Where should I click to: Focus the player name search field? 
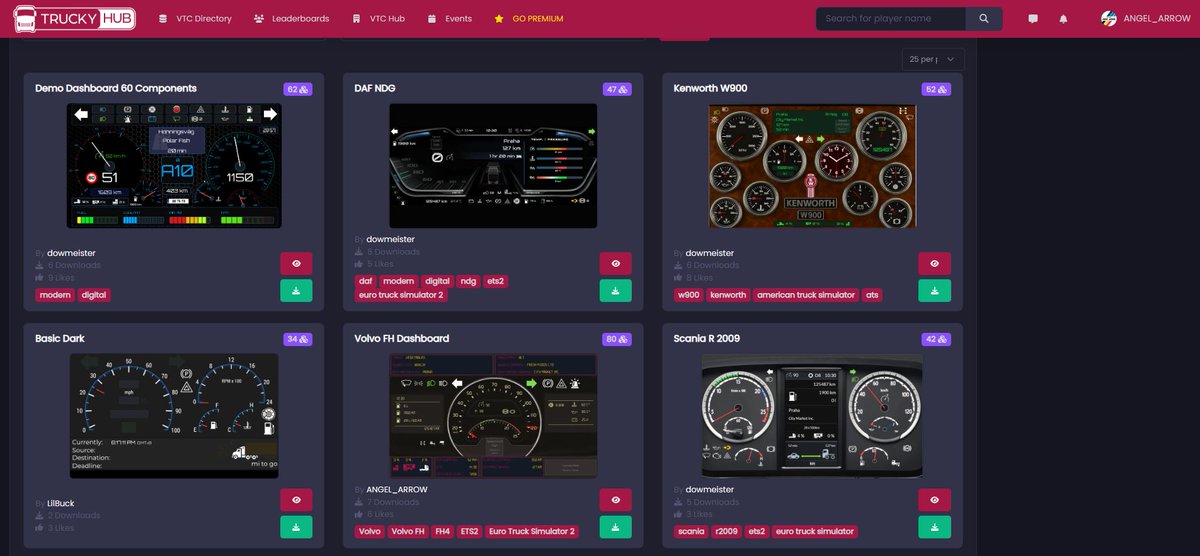(x=891, y=19)
